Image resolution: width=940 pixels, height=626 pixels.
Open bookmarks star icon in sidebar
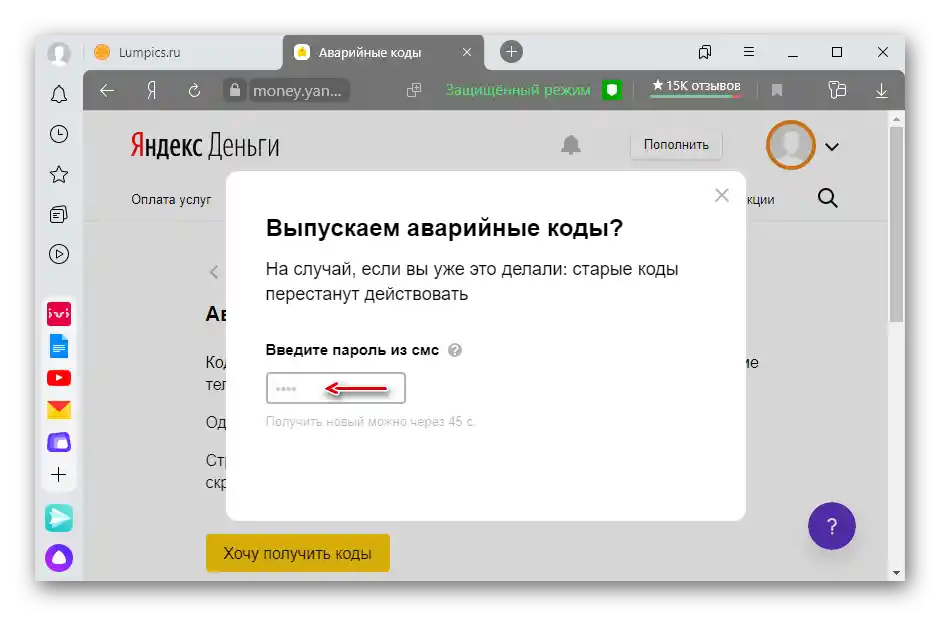59,174
